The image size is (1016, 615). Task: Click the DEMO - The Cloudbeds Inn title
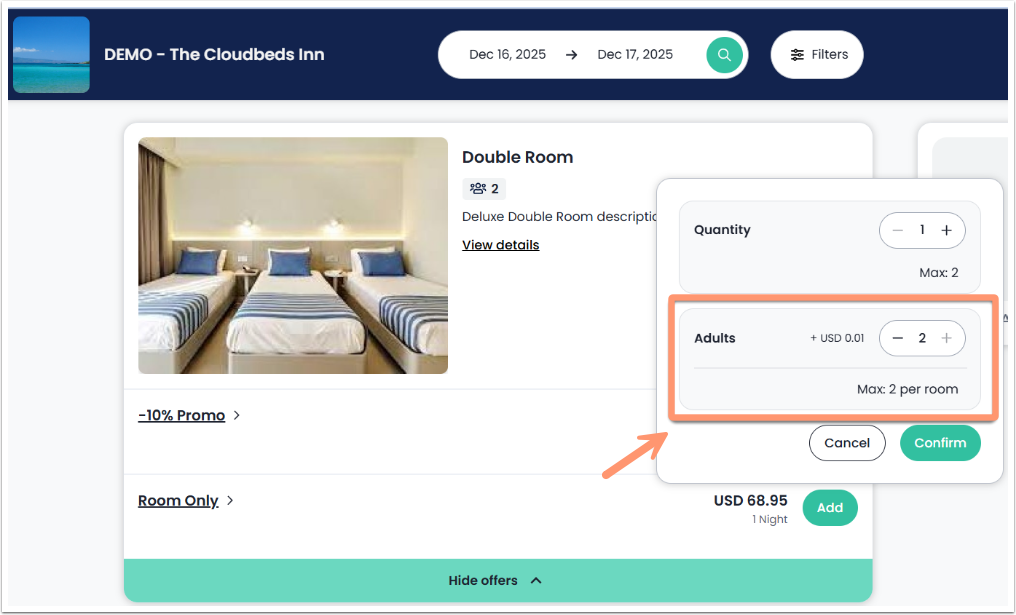pyautogui.click(x=214, y=55)
